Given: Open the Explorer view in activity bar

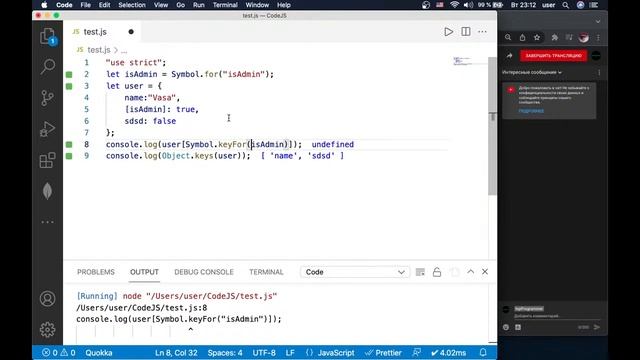Looking at the screenshot, I should point(47,36).
